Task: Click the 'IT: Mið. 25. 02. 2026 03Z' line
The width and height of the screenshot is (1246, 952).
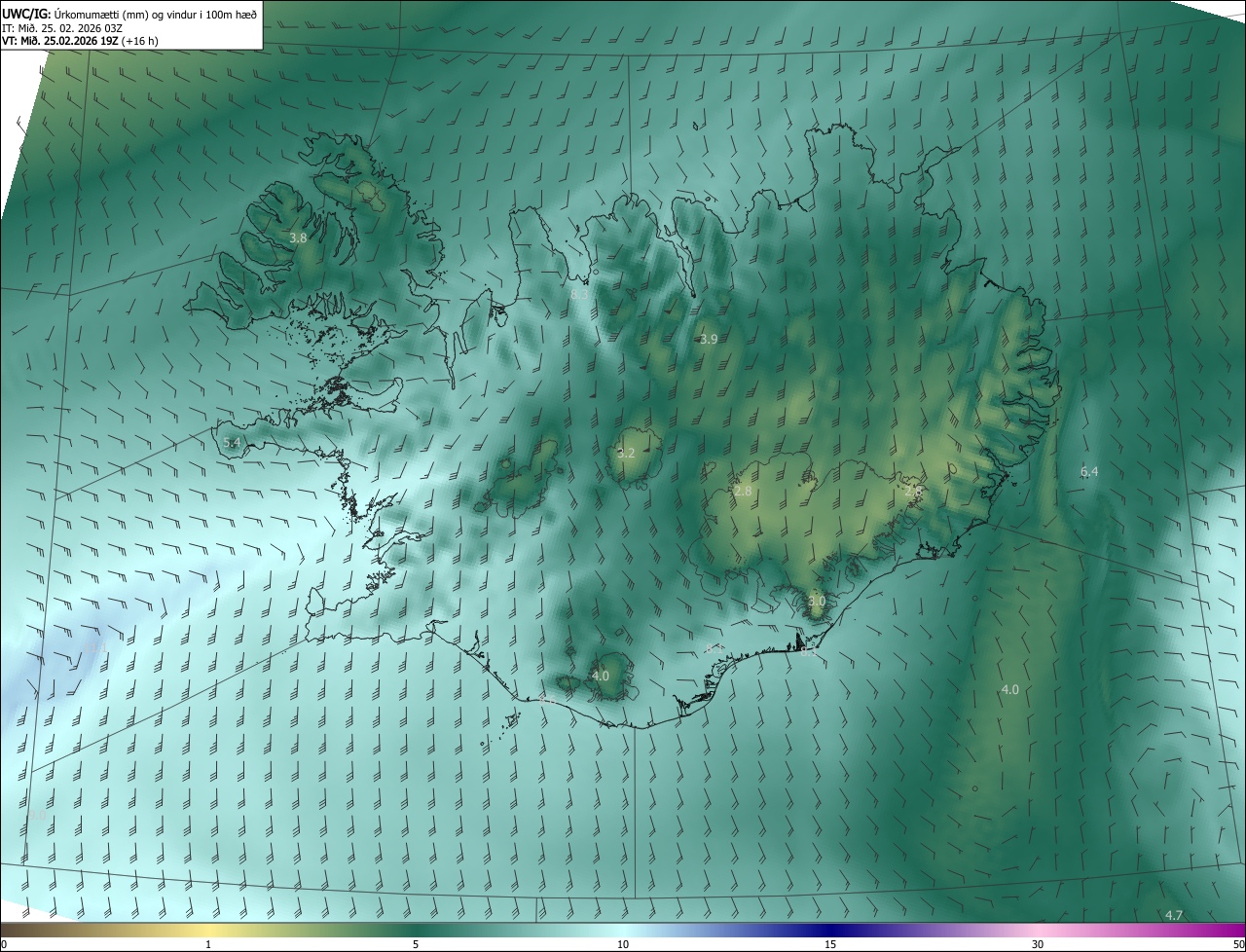Action: click(63, 28)
